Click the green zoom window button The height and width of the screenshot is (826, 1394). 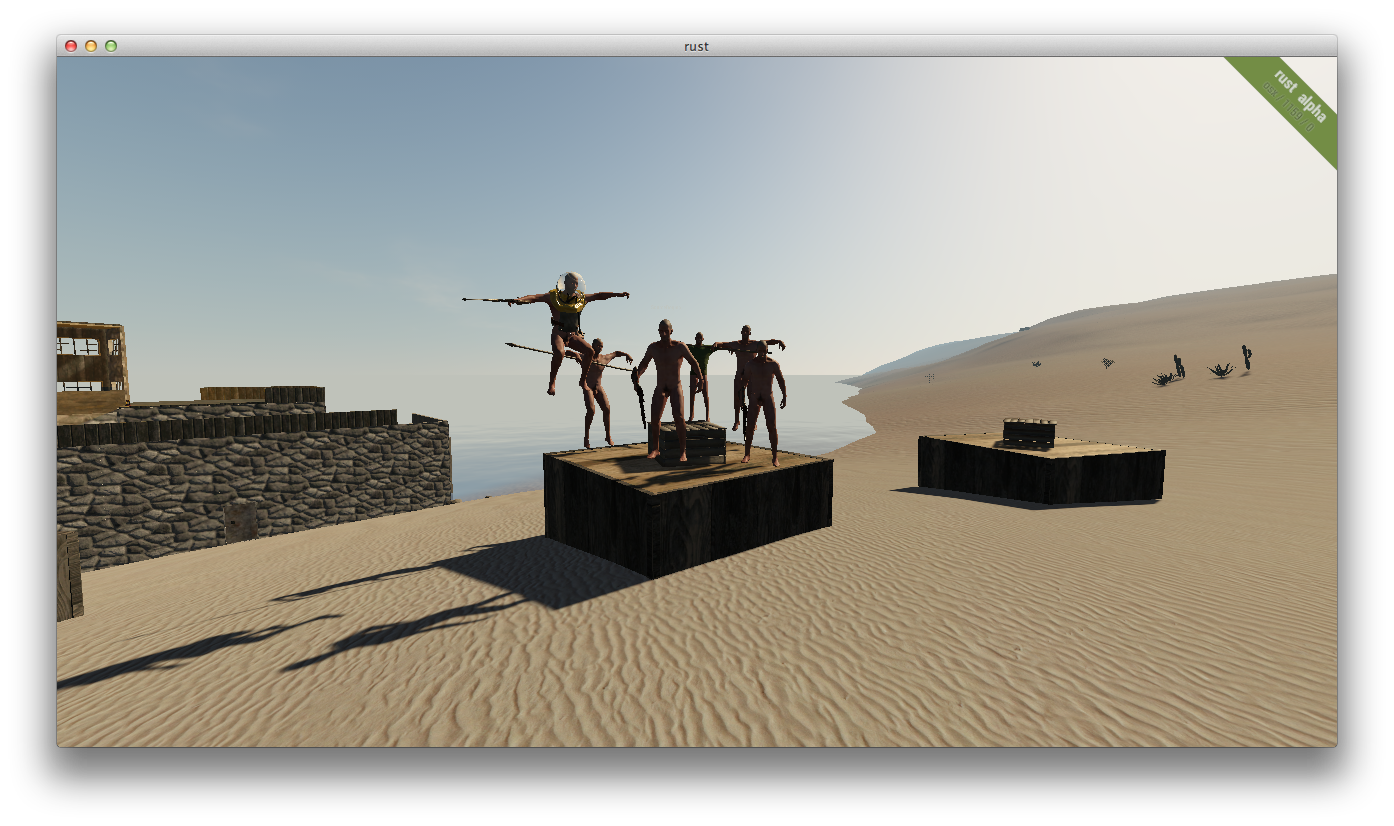click(x=111, y=46)
